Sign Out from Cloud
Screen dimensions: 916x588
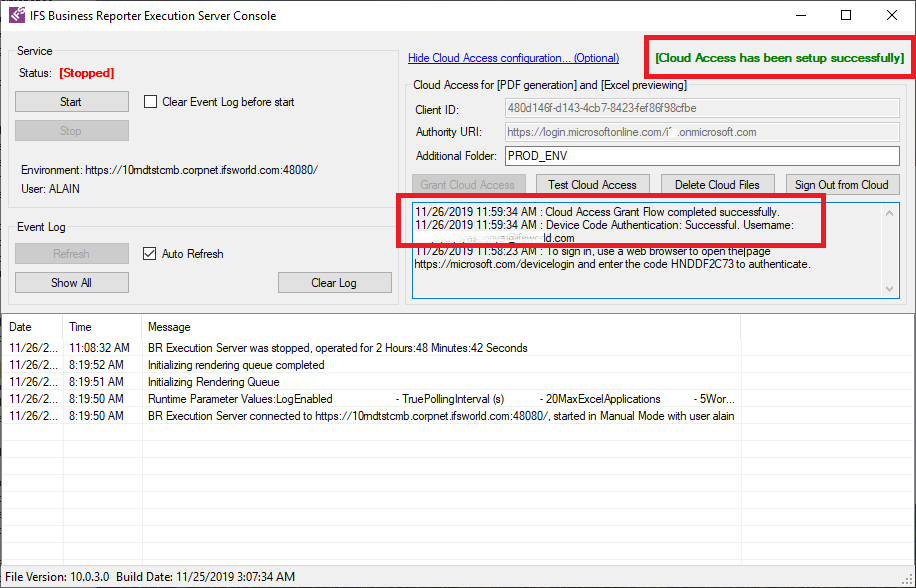click(x=842, y=185)
